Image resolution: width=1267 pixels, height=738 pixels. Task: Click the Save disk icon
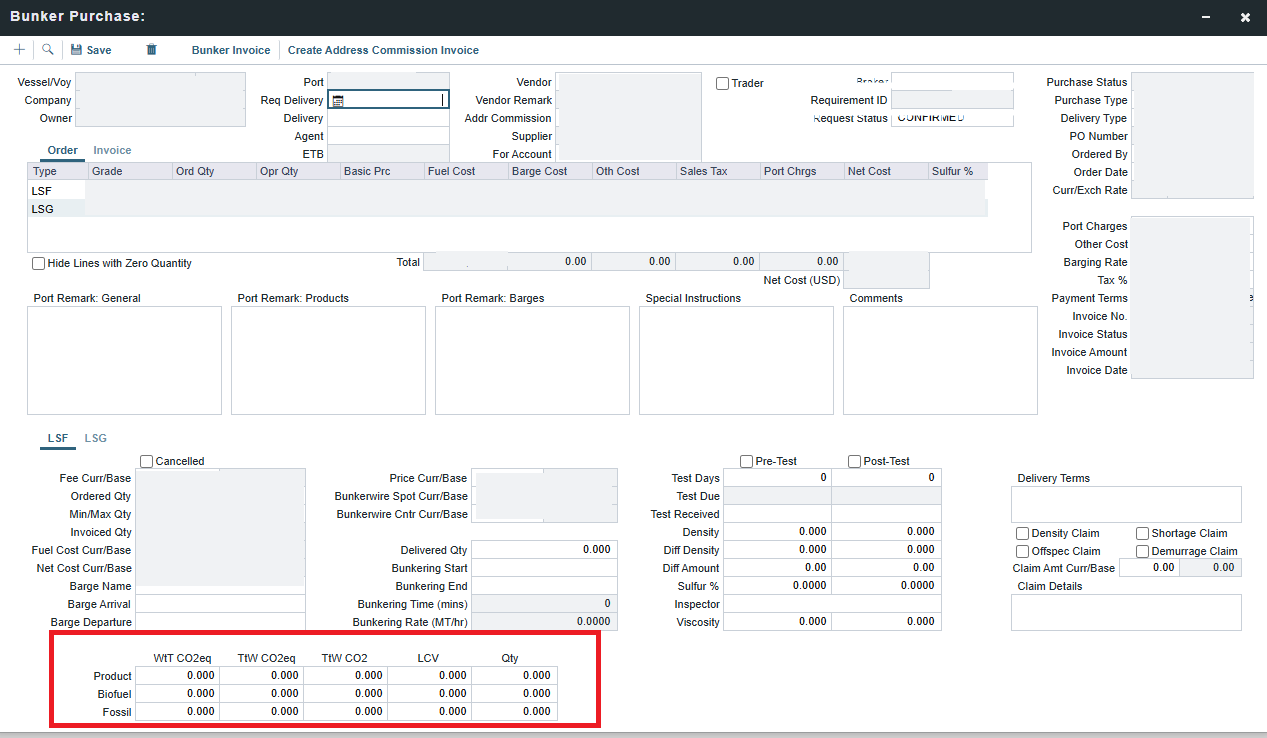(77, 50)
